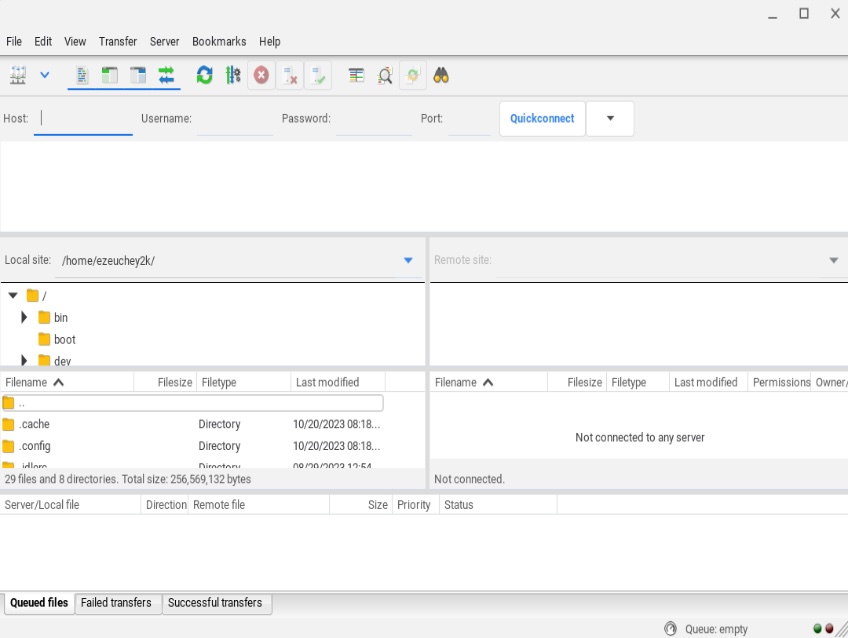The image size is (848, 638).
Task: Expand the dev folder node
Action: tap(24, 360)
